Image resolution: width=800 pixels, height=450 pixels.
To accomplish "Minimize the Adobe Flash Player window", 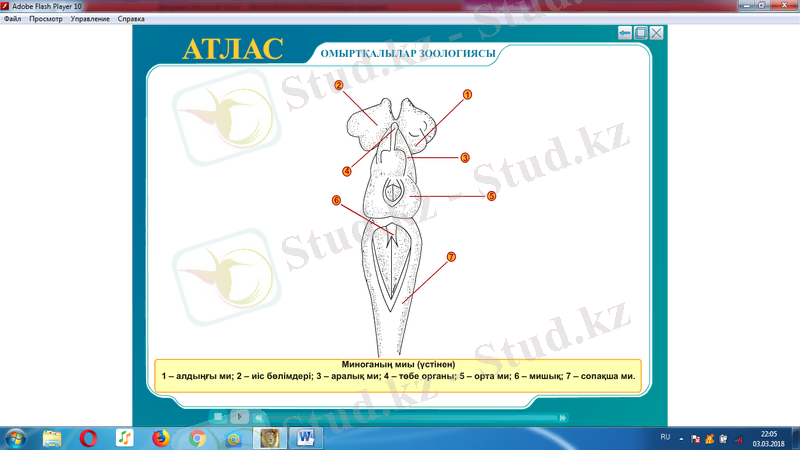I will [x=746, y=5].
